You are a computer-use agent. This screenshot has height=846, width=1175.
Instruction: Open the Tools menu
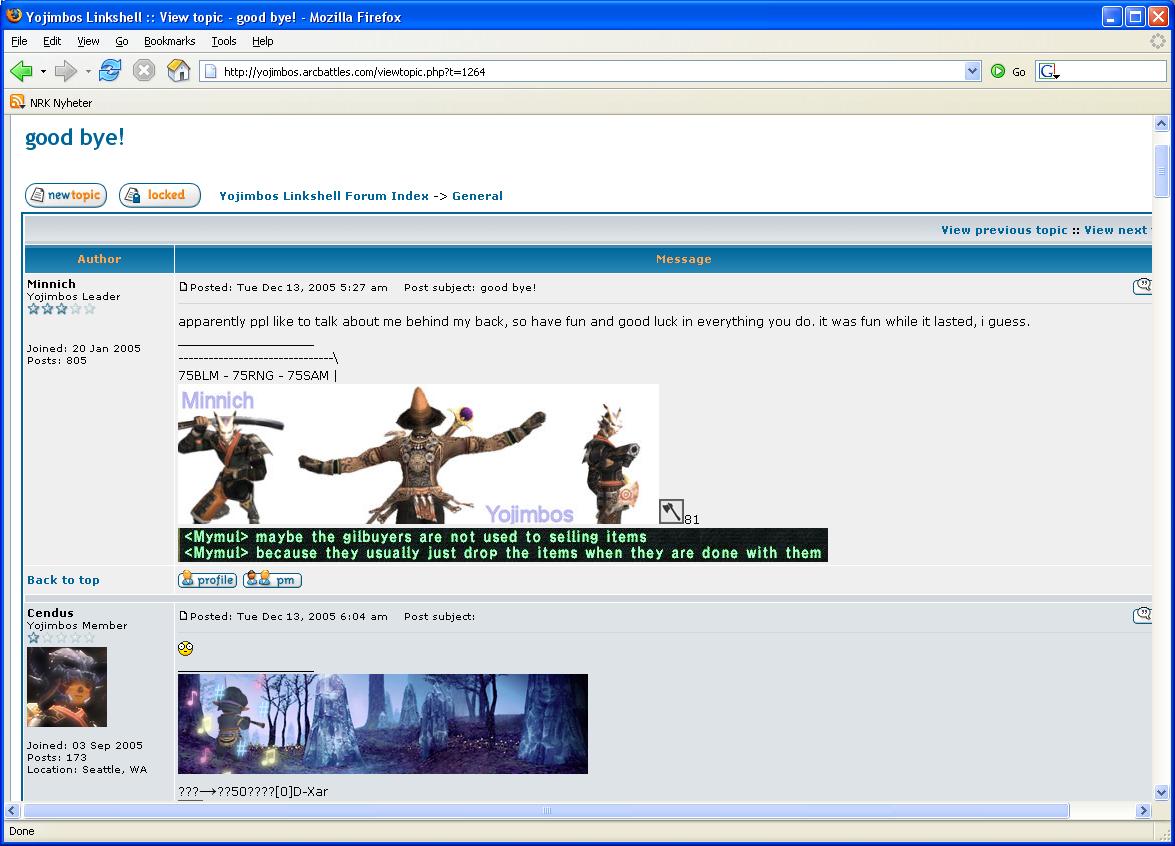223,41
